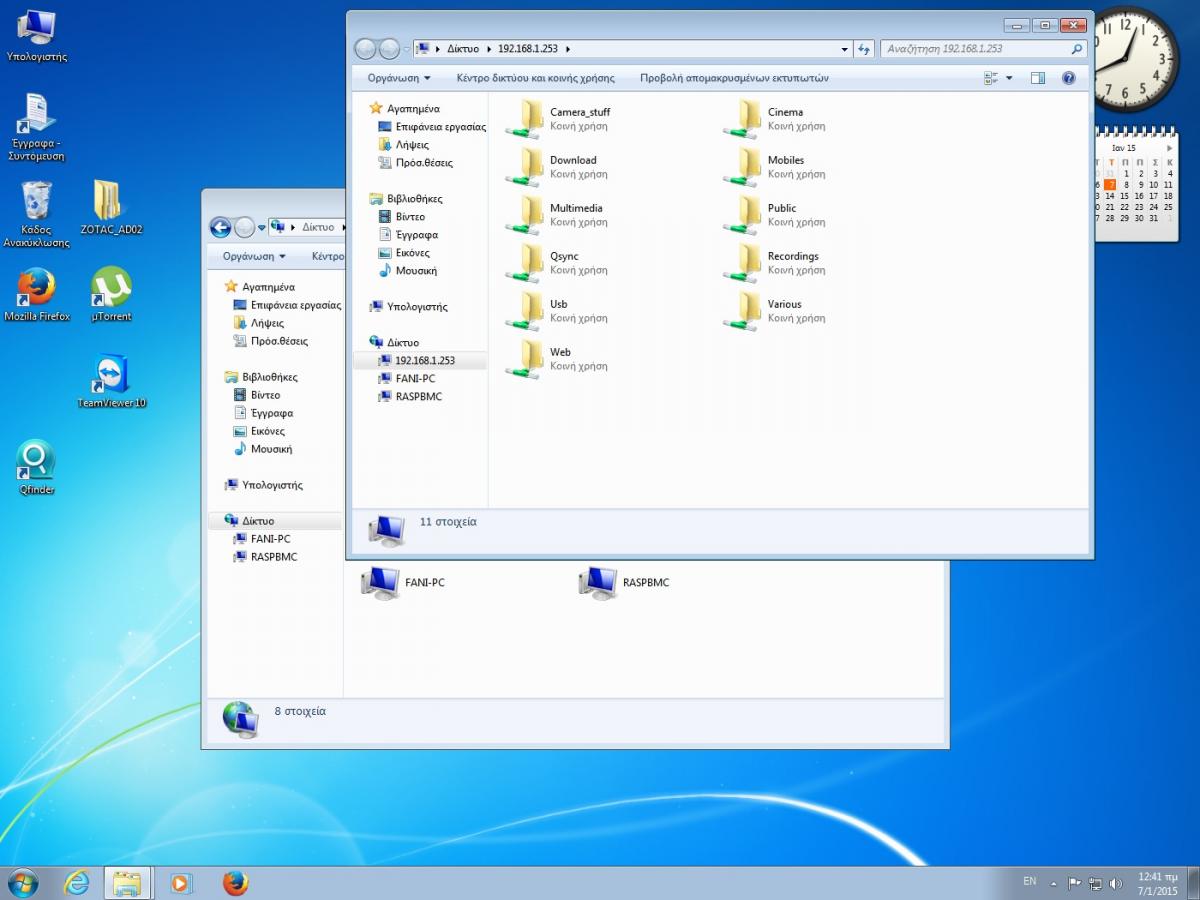Select the Recordings shared folder
Viewport: 1200px width, 900px height.
(x=774, y=262)
